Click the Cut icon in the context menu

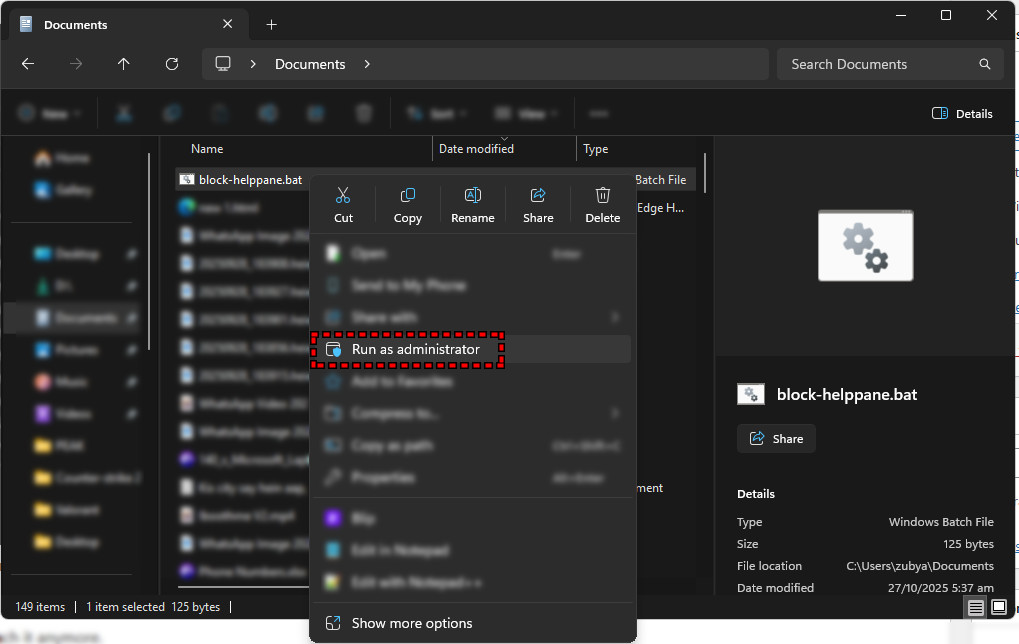pyautogui.click(x=343, y=195)
